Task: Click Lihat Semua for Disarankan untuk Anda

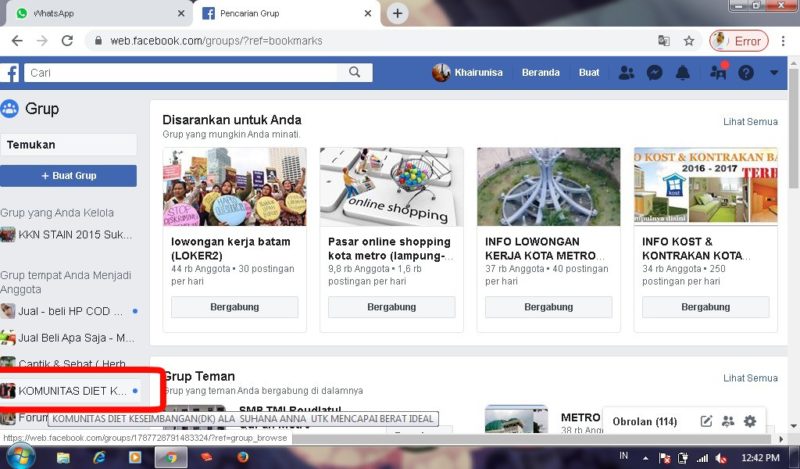Action: point(750,121)
